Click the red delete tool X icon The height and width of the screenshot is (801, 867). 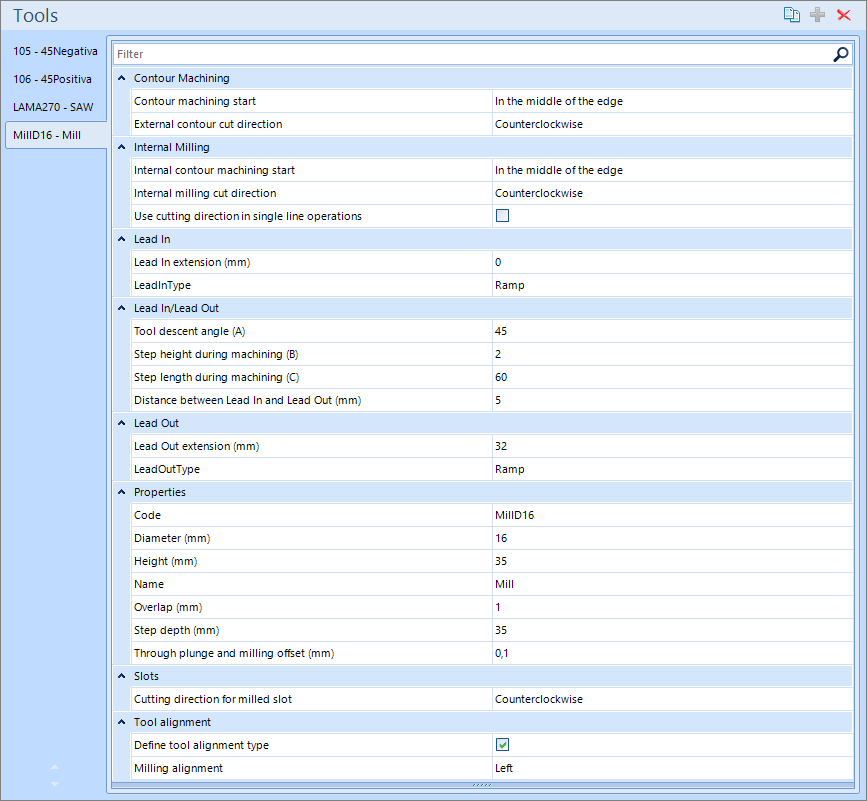[843, 15]
